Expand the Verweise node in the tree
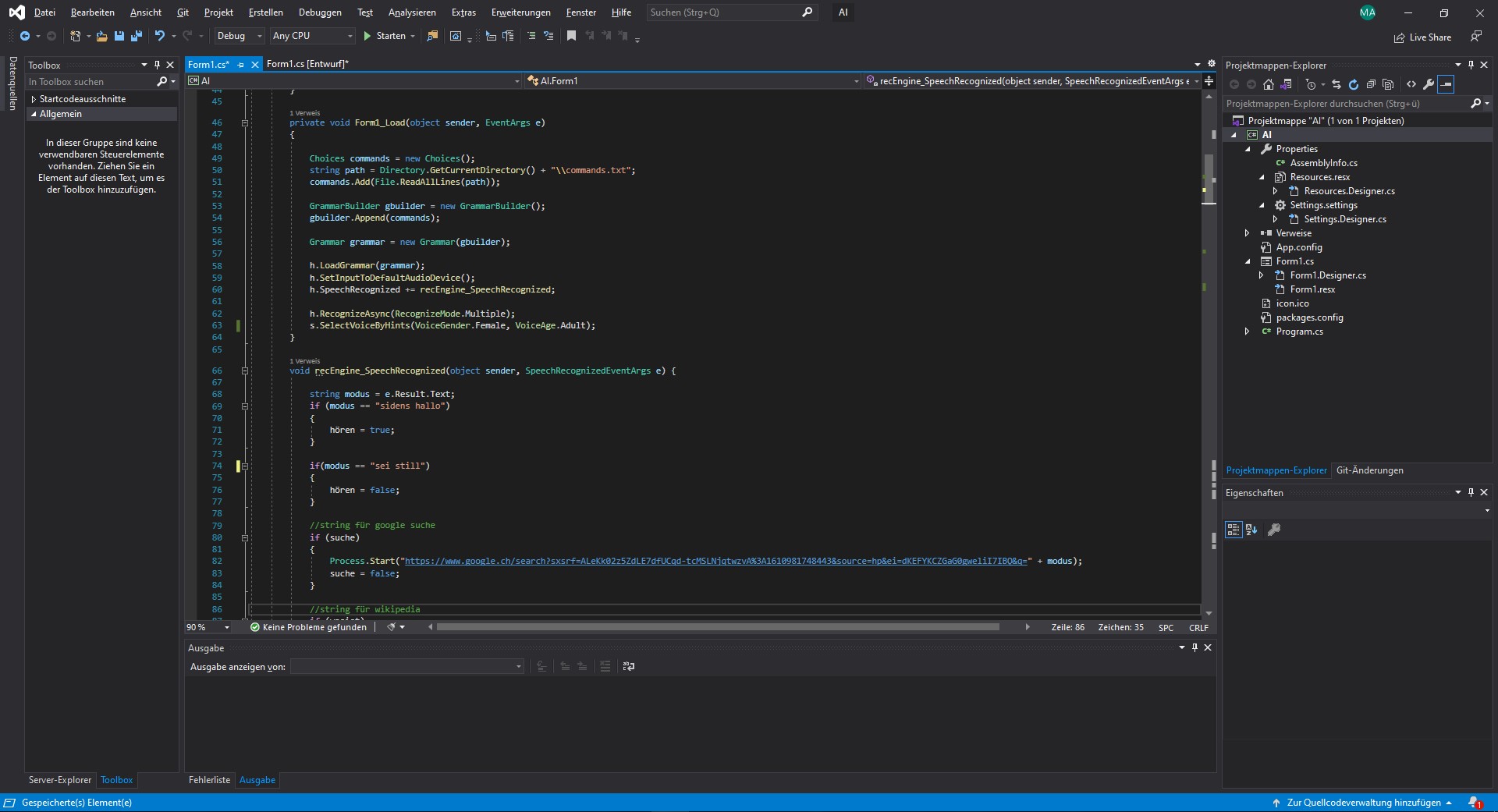Image resolution: width=1498 pixels, height=812 pixels. [x=1247, y=233]
